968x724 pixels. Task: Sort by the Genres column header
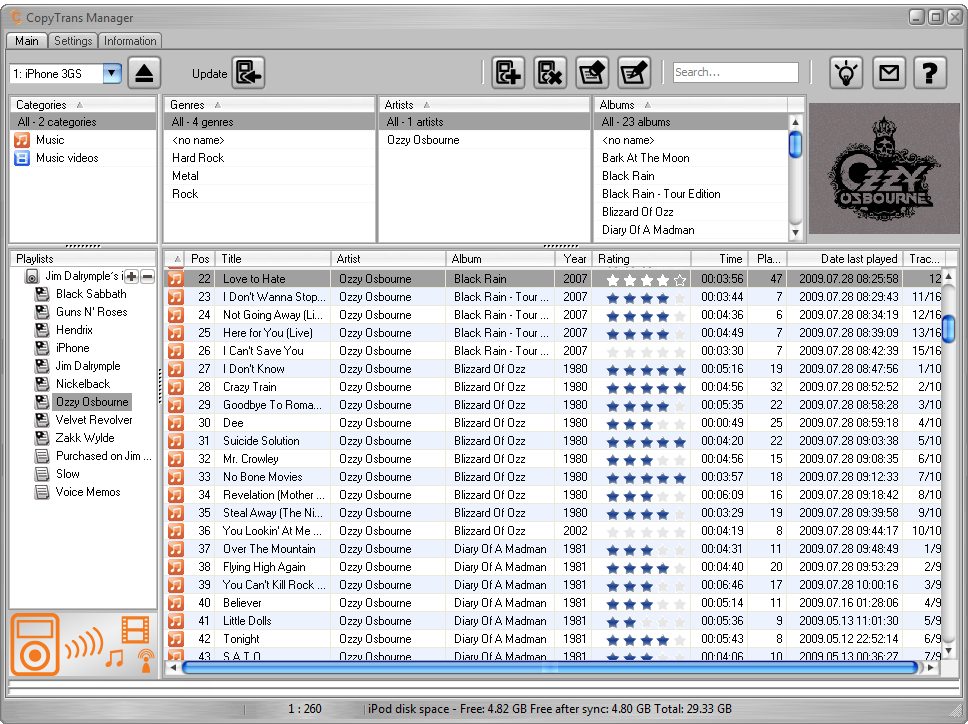269,105
